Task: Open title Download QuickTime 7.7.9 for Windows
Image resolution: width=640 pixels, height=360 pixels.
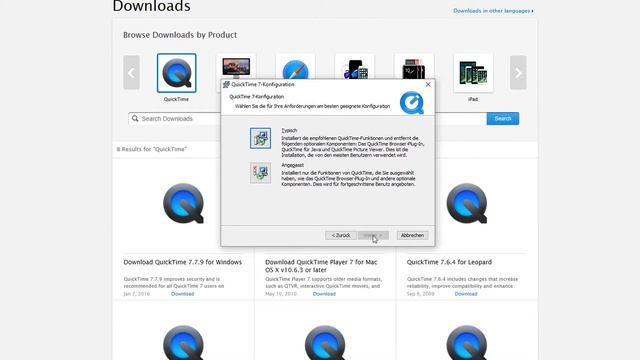Action: point(183,262)
